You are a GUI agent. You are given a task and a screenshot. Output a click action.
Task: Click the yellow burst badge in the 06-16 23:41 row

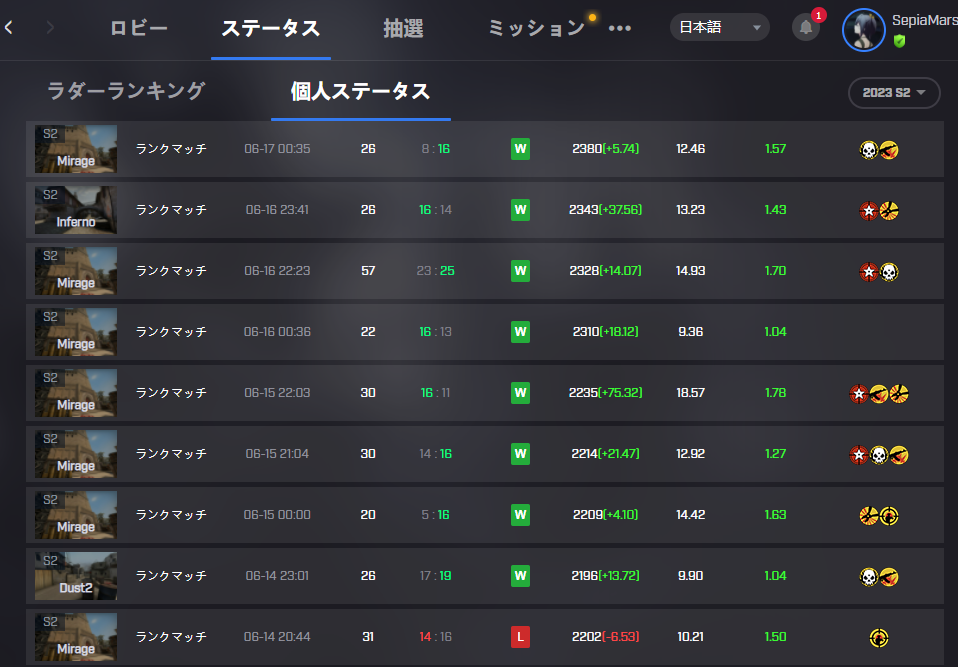tap(889, 211)
